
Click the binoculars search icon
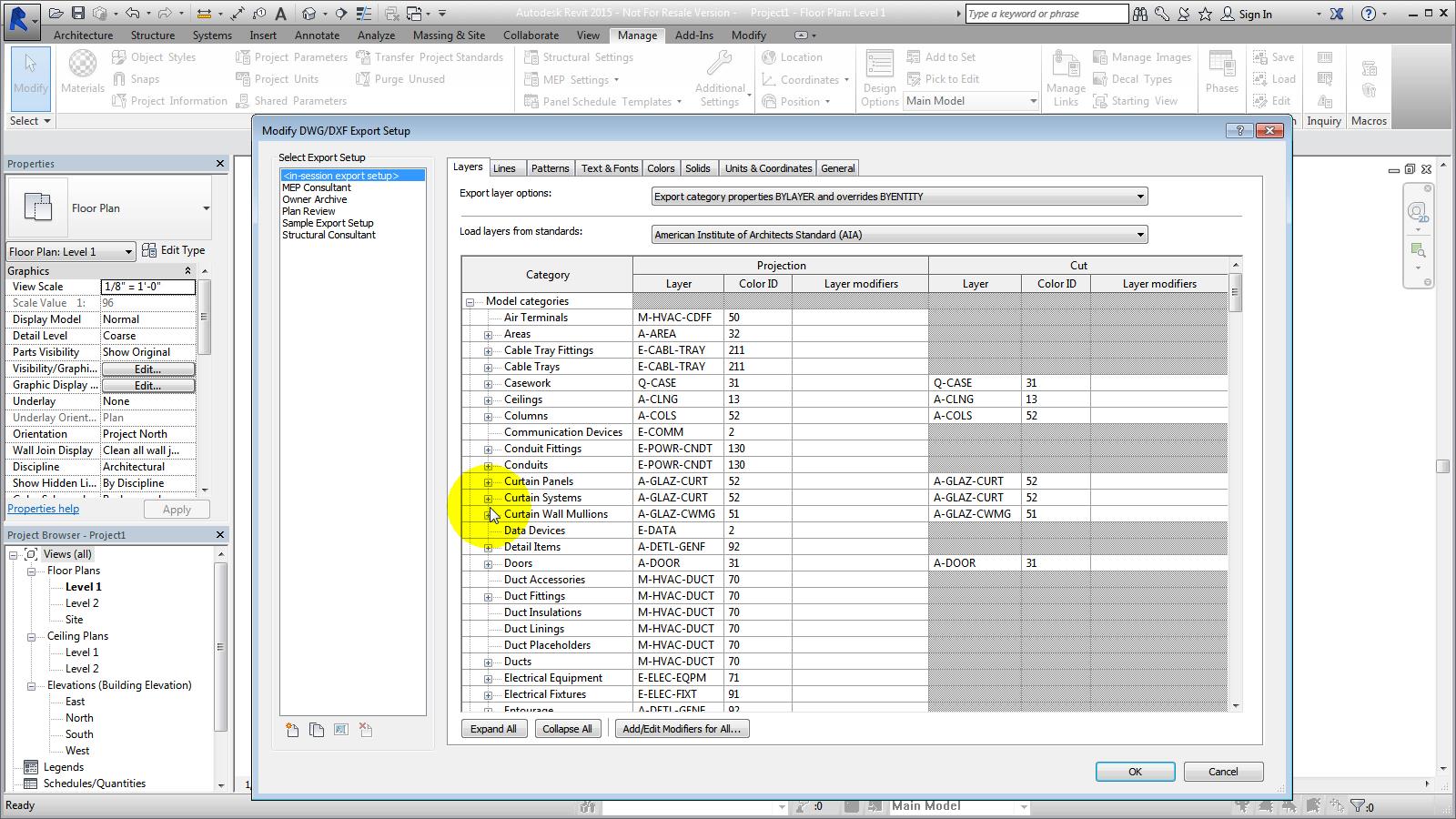pos(1140,14)
